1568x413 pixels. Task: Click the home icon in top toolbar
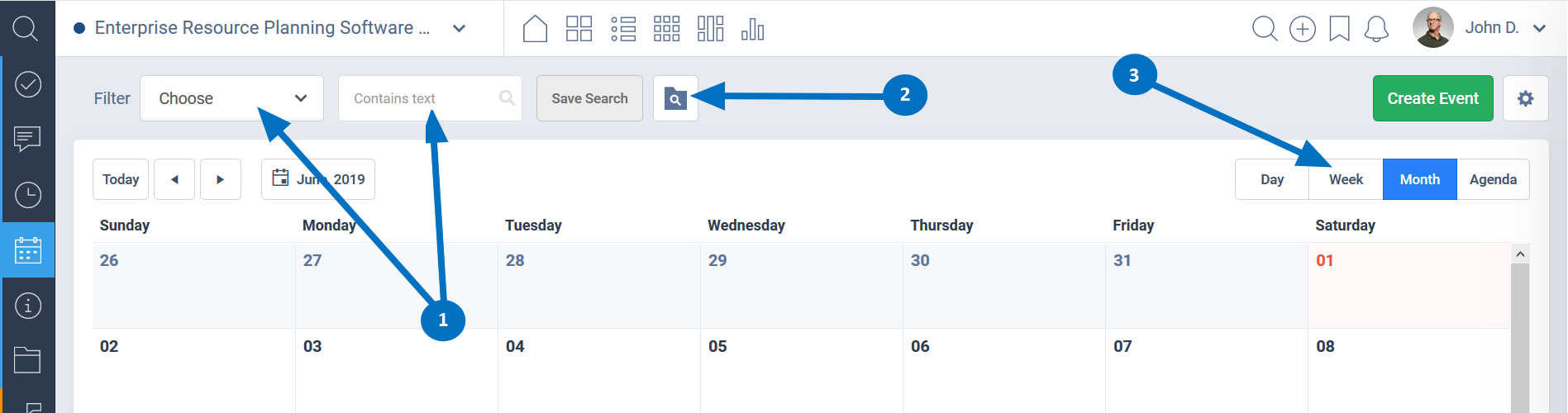pyautogui.click(x=536, y=29)
